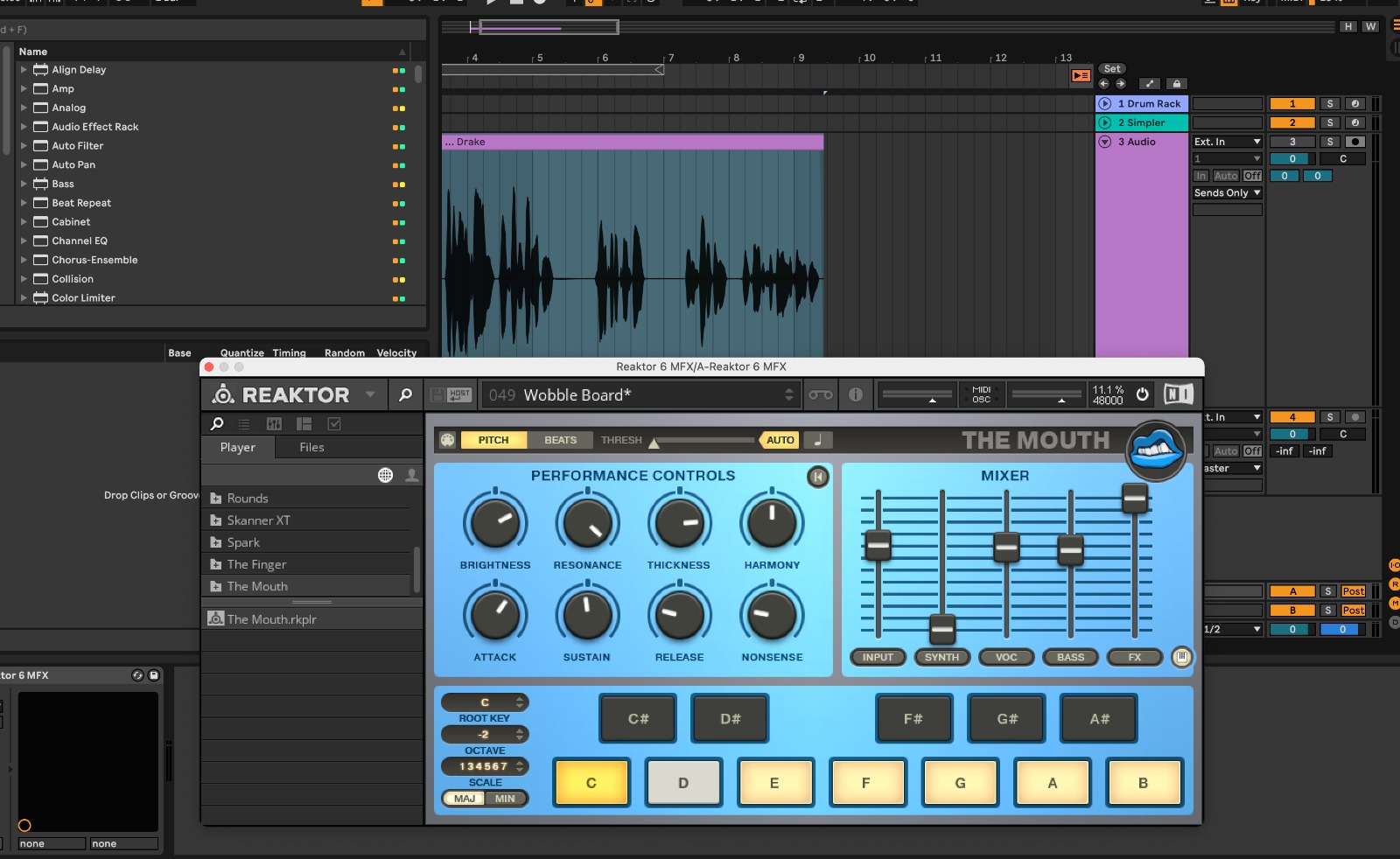Jump to next locator arrow

[x=1121, y=84]
